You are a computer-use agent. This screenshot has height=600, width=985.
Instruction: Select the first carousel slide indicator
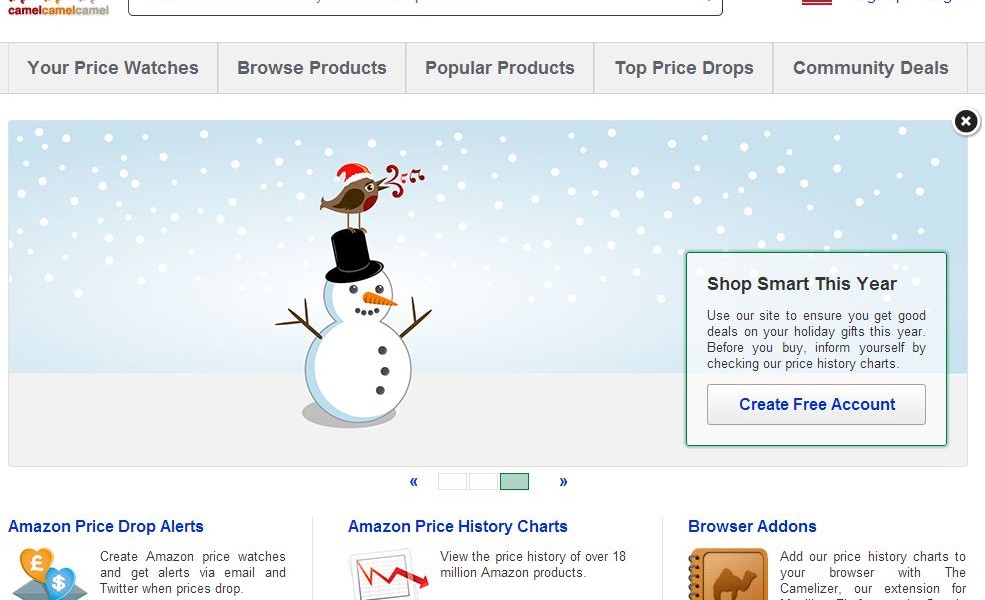pos(452,482)
